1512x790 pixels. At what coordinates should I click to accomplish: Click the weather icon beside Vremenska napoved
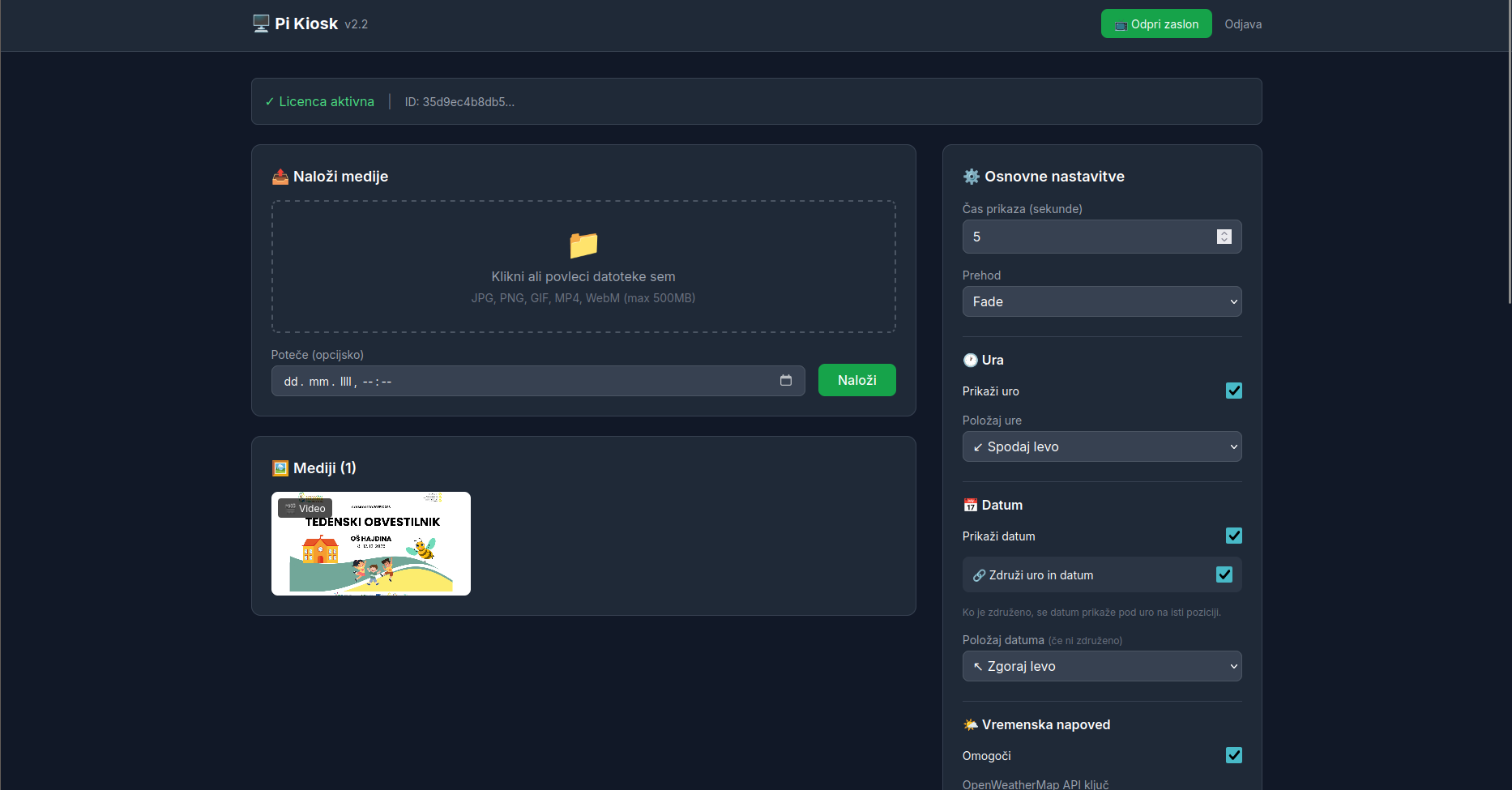[x=970, y=725]
